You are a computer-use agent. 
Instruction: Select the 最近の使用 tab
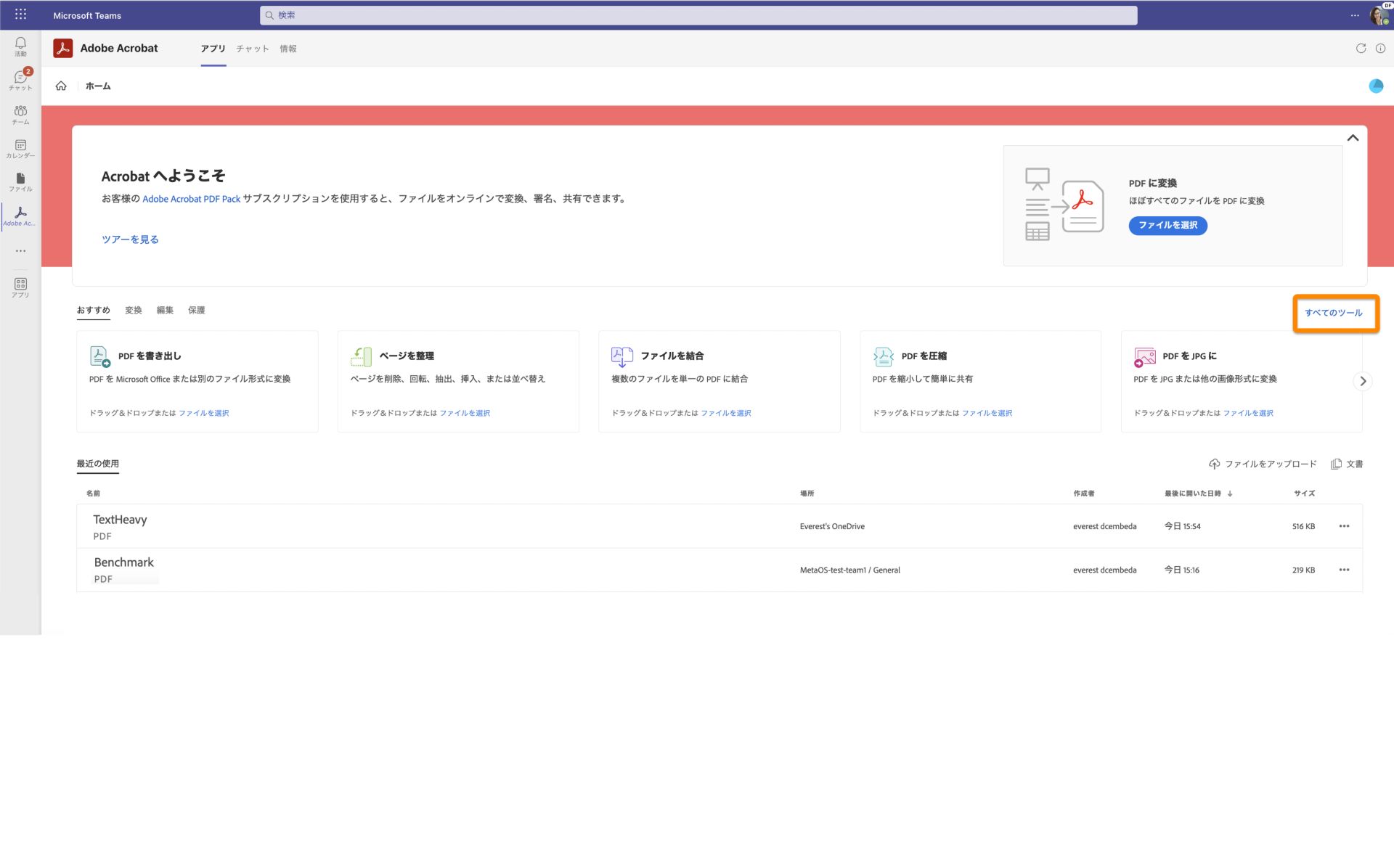click(98, 464)
